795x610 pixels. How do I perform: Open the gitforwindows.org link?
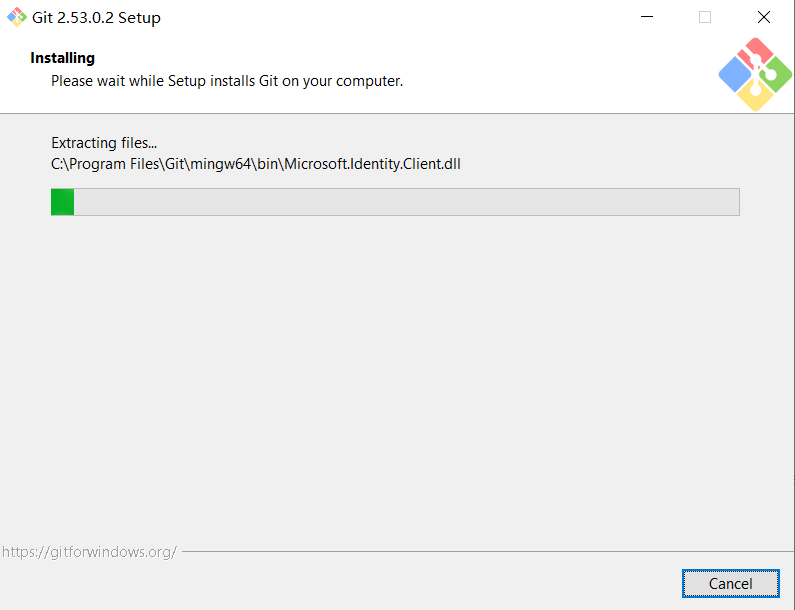coord(89,551)
